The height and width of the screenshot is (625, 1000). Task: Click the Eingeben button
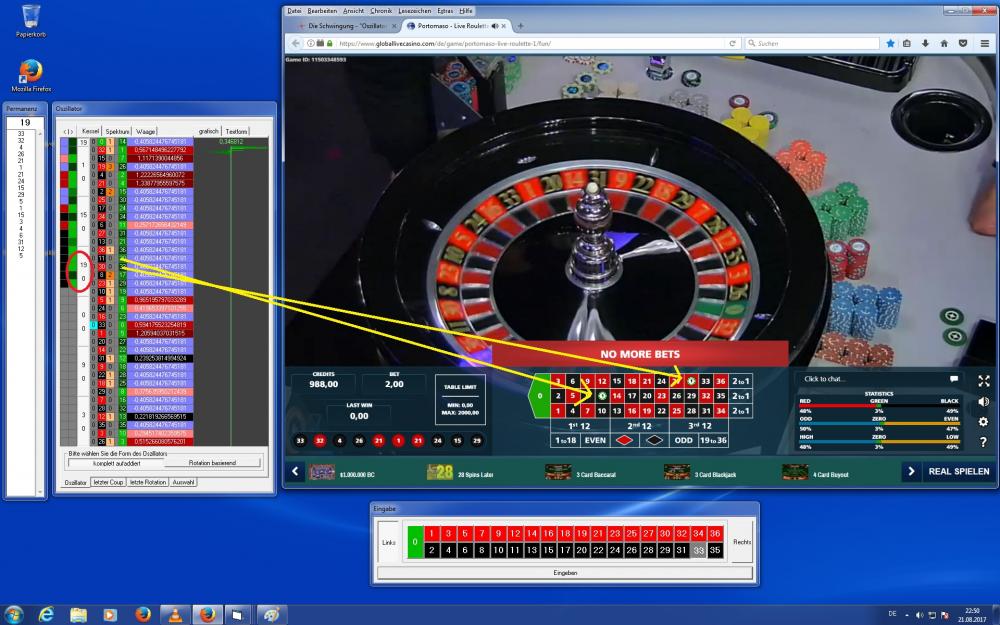point(565,573)
